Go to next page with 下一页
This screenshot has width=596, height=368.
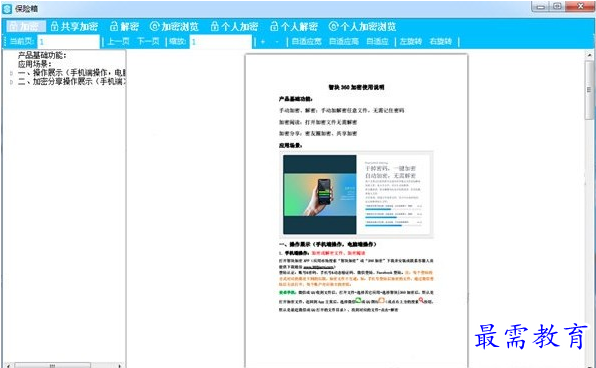click(x=148, y=41)
